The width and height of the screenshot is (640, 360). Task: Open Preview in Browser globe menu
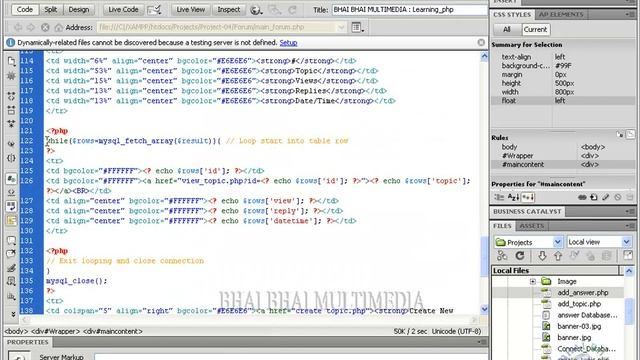tap(256, 10)
